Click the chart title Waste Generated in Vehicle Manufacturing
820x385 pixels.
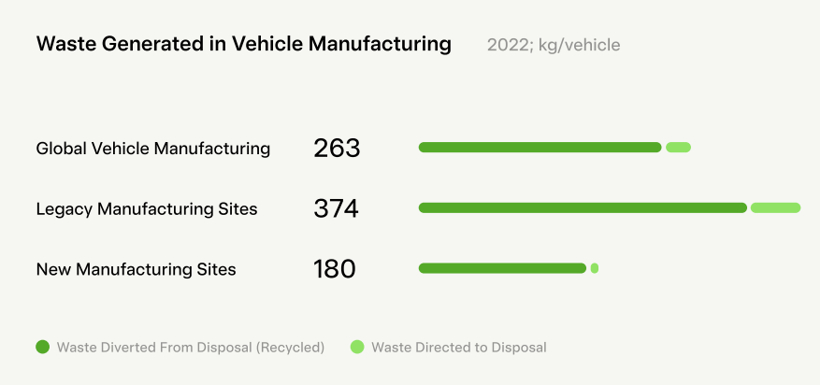pos(244,44)
